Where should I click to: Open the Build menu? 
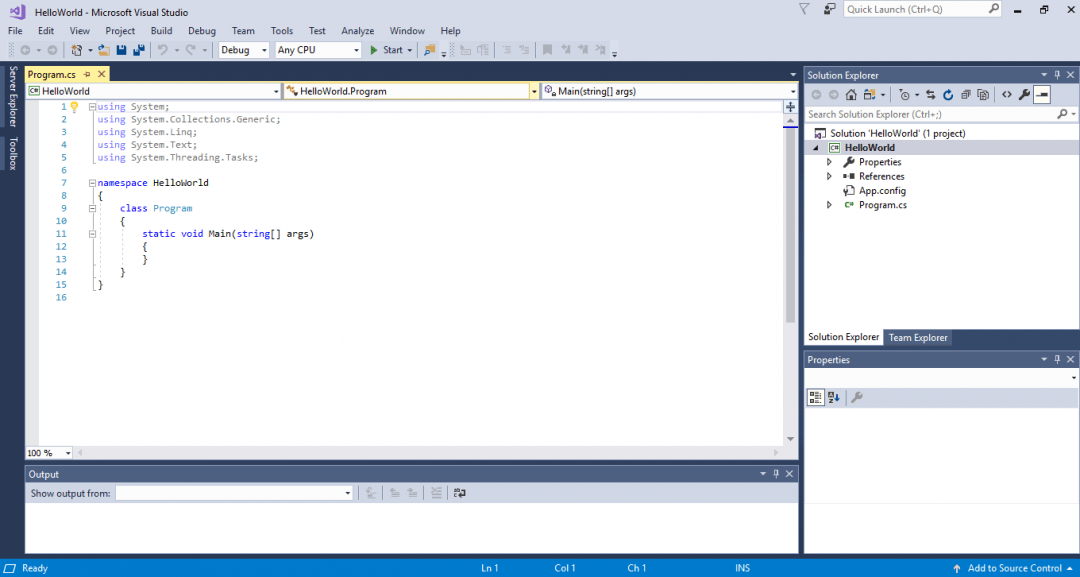coord(161,30)
